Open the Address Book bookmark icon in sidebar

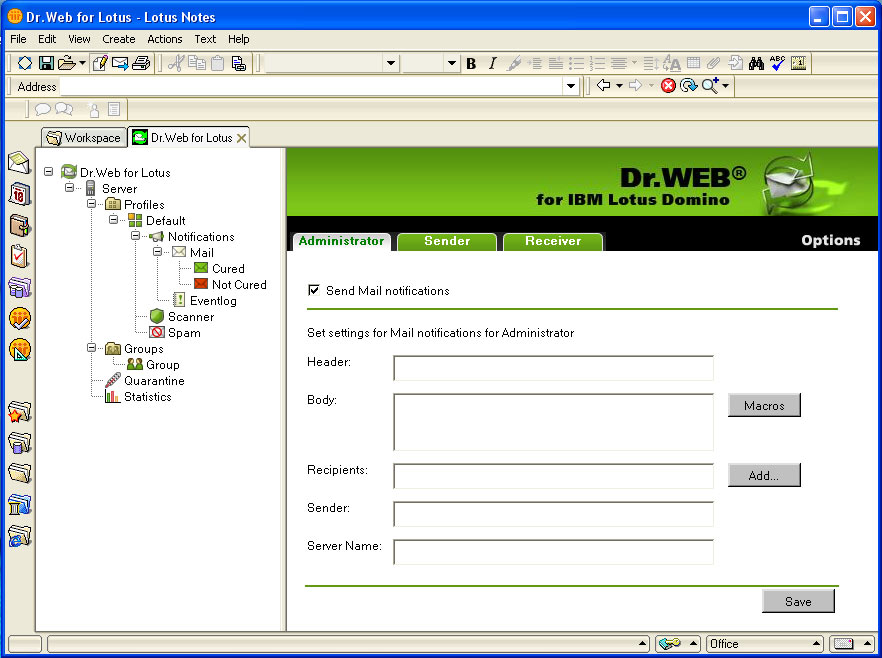(x=19, y=225)
